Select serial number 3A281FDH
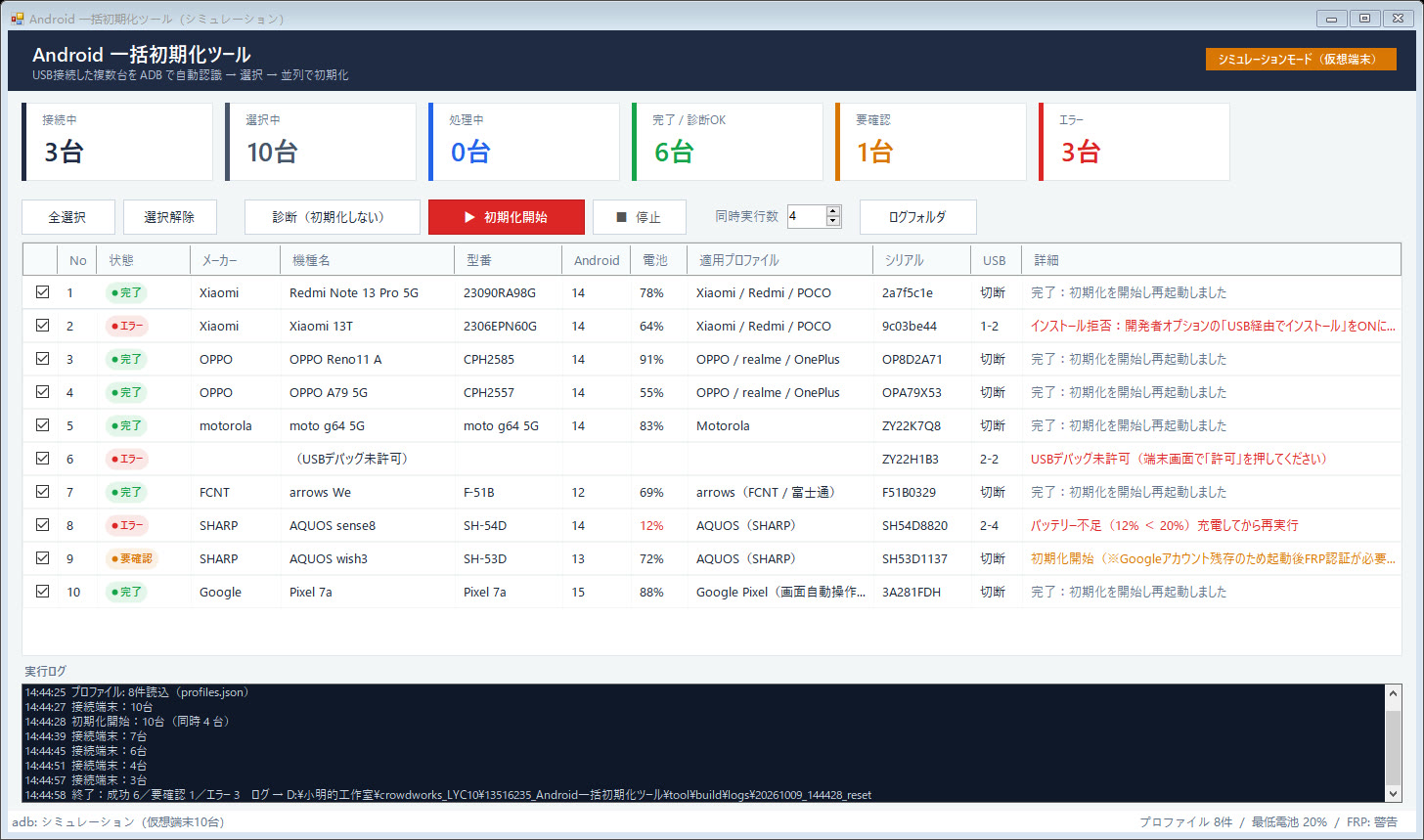Screen dimensions: 1424x840 click(912, 592)
